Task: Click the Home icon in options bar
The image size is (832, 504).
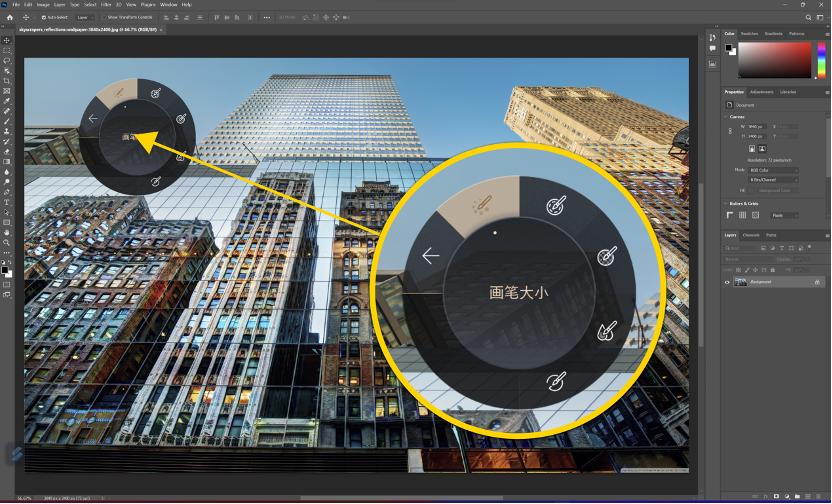Action: 9,17
